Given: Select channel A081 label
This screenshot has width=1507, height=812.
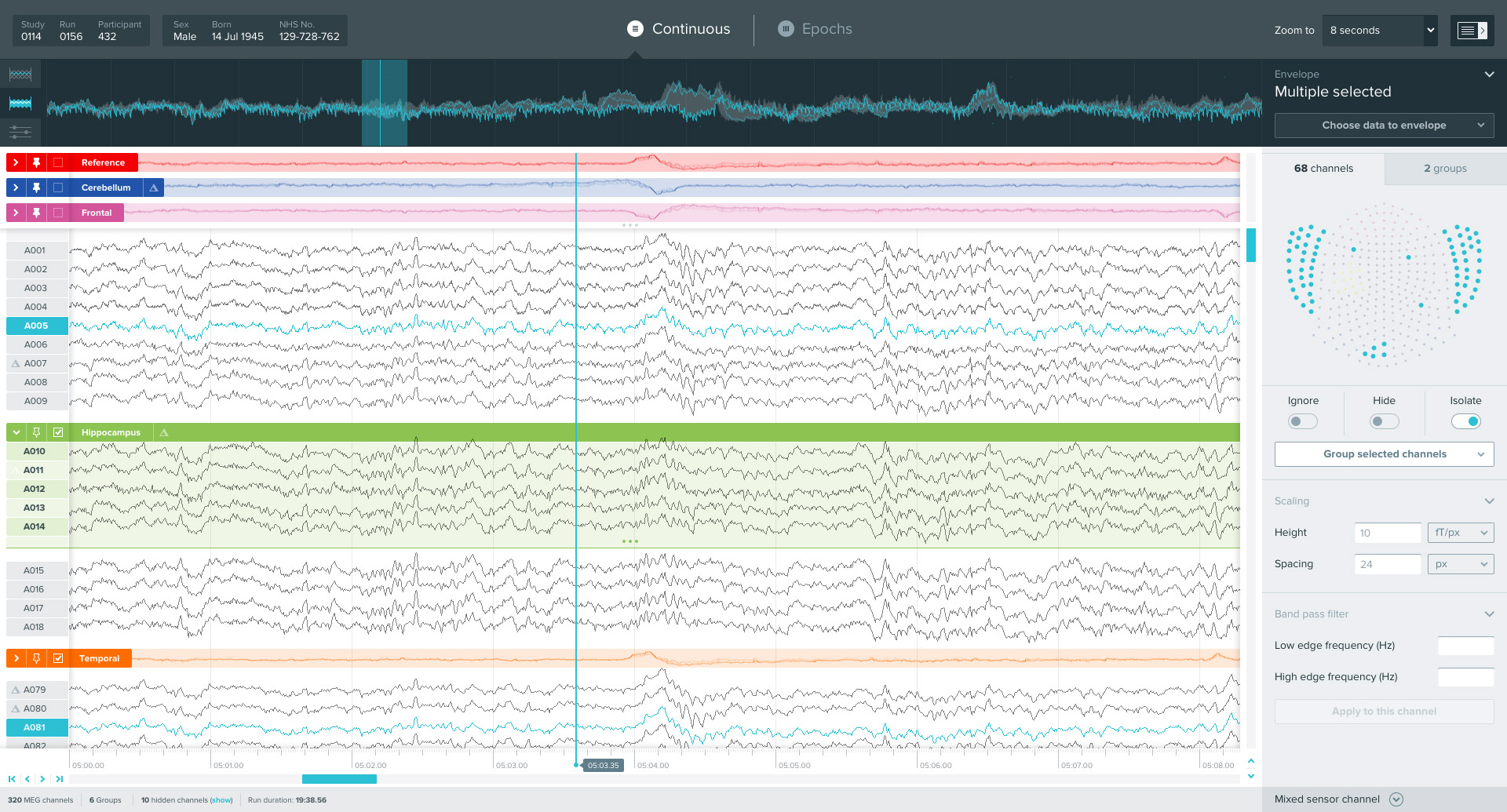Looking at the screenshot, I should pos(37,727).
